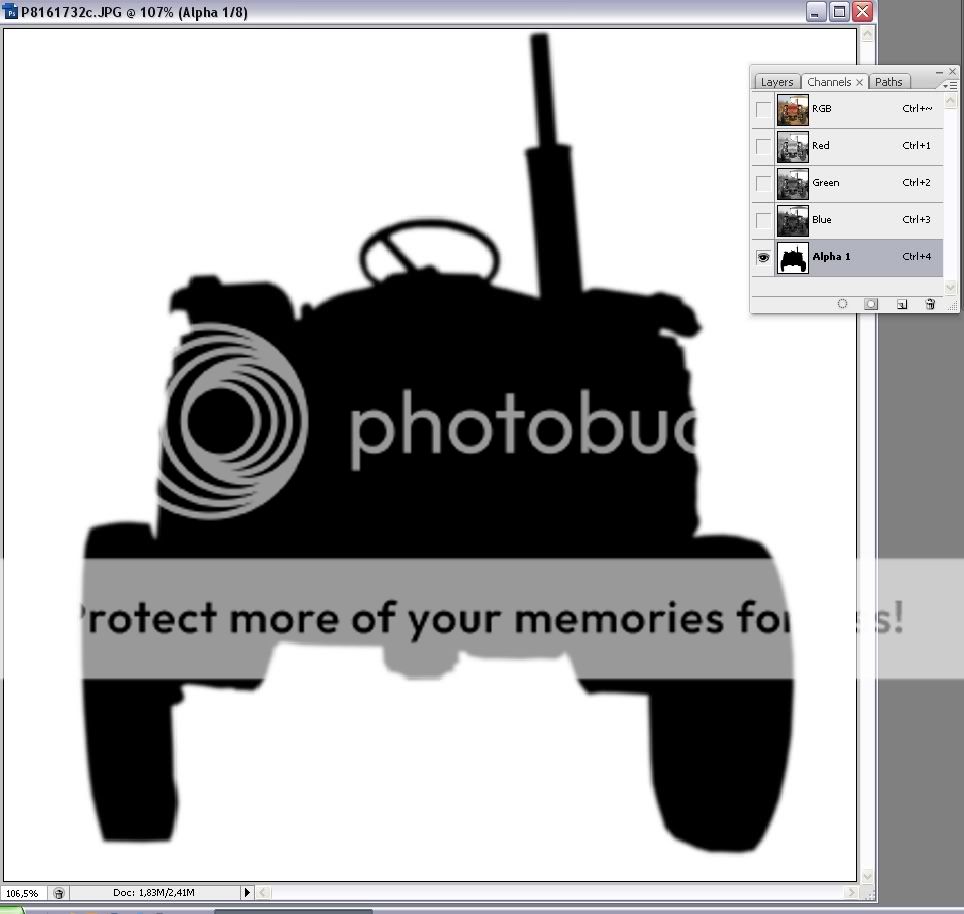The width and height of the screenshot is (964, 914).
Task: Click the Ctrl+1 shortcut label
Action: point(917,146)
